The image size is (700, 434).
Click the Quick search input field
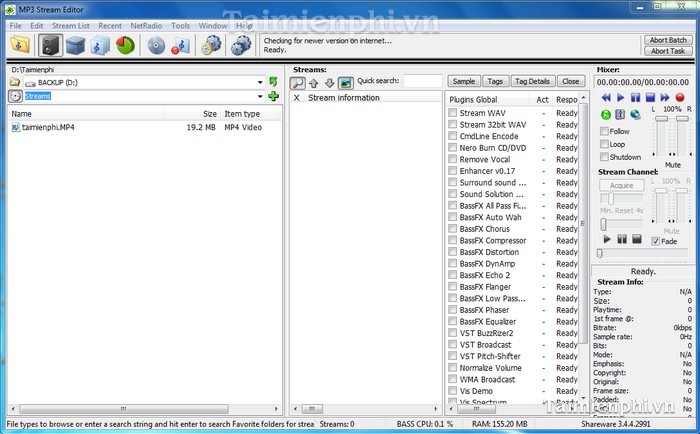[422, 81]
